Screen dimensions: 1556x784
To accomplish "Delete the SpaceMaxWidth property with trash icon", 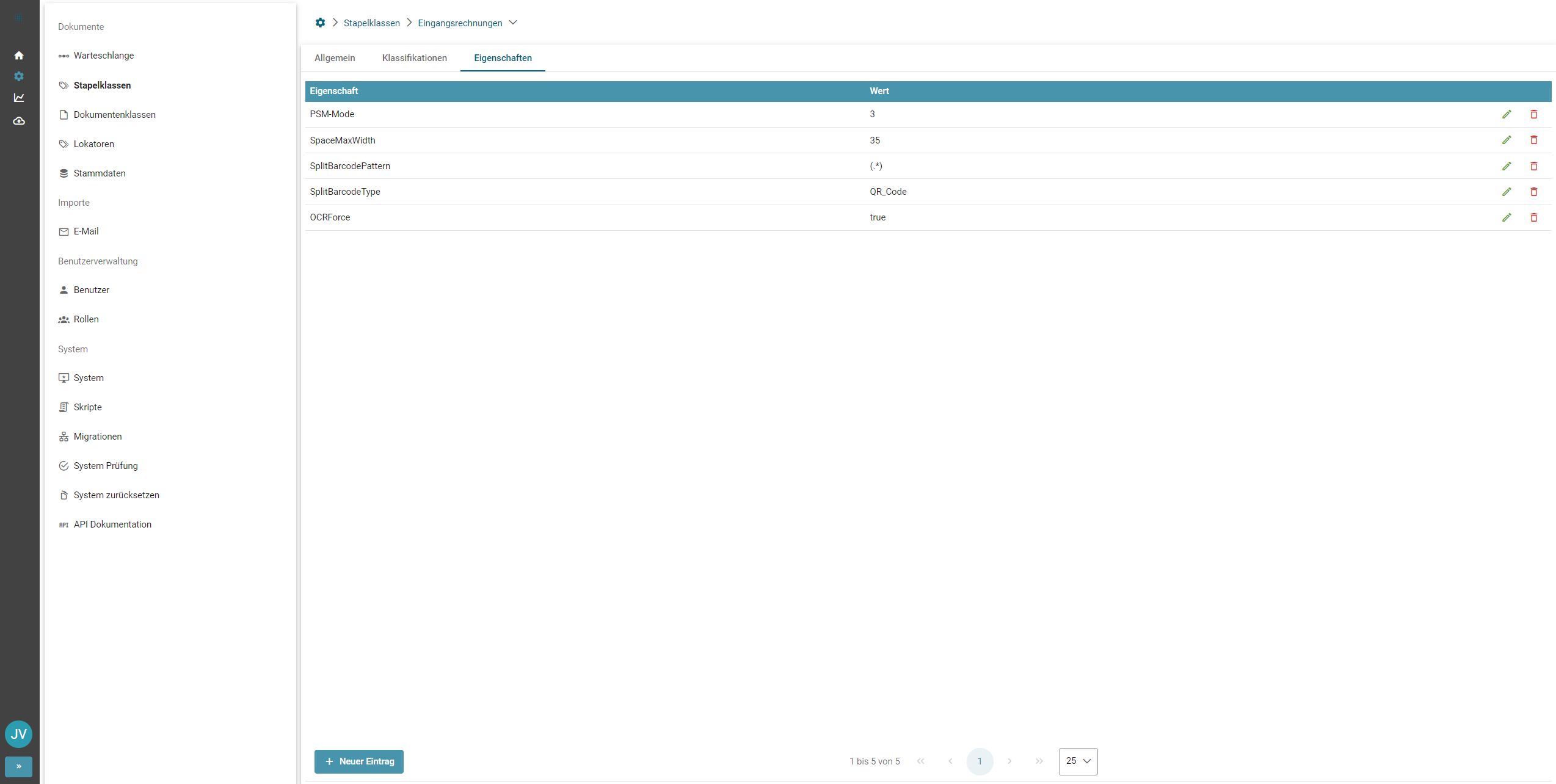I will 1533,140.
